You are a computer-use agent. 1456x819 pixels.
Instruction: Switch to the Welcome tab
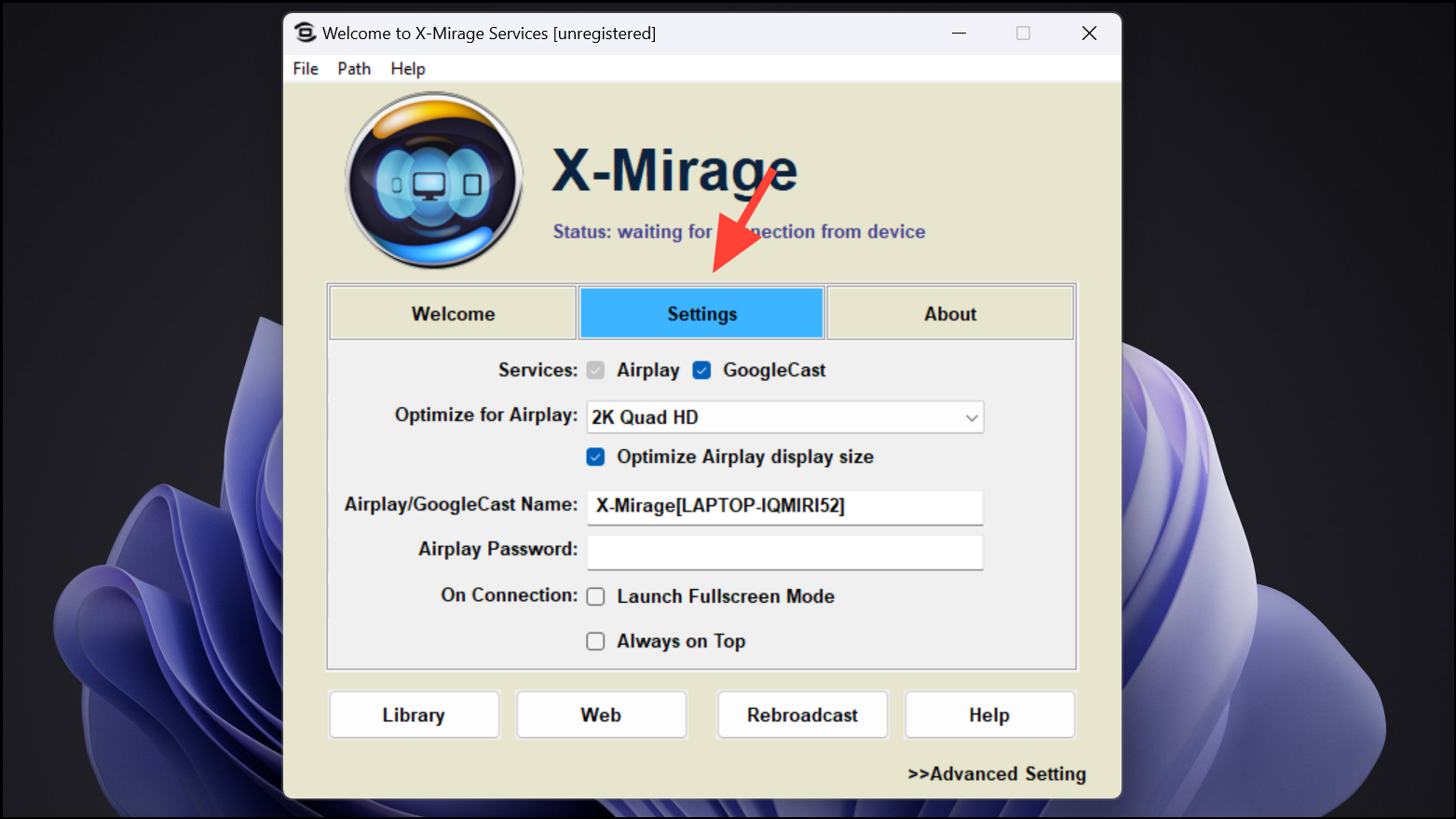pyautogui.click(x=453, y=313)
